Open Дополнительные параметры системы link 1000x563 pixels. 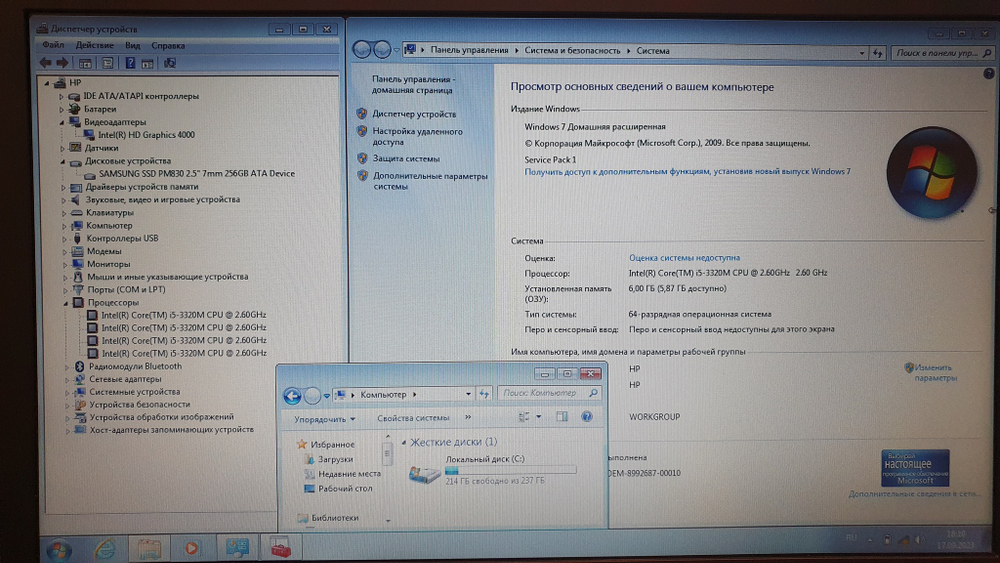pyautogui.click(x=430, y=181)
